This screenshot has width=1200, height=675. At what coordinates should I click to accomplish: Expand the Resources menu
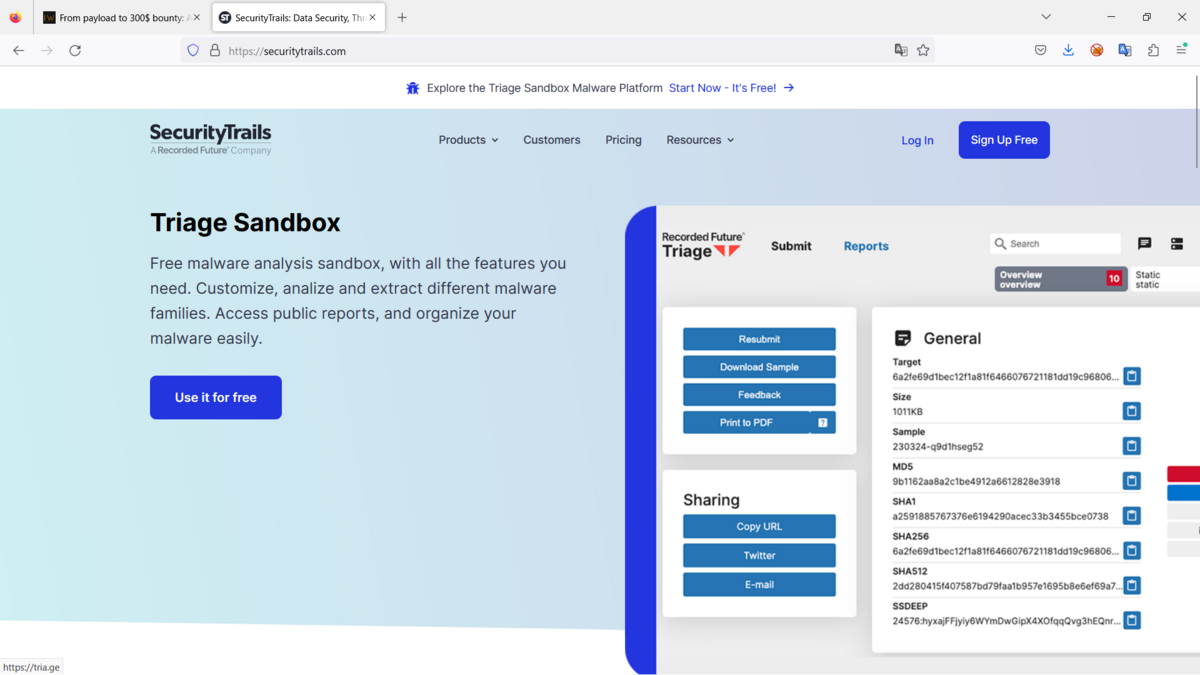click(x=700, y=140)
